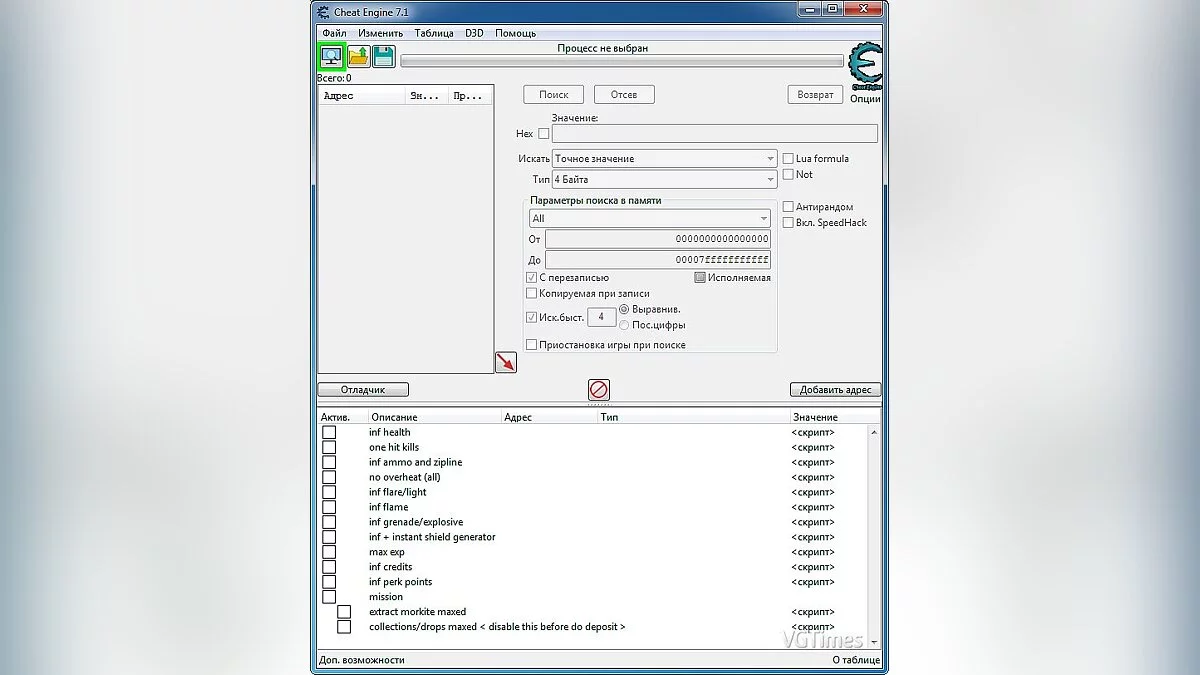Activate instant shield generator checkbox
Screen dimensions: 1200x675
pyautogui.click(x=329, y=537)
